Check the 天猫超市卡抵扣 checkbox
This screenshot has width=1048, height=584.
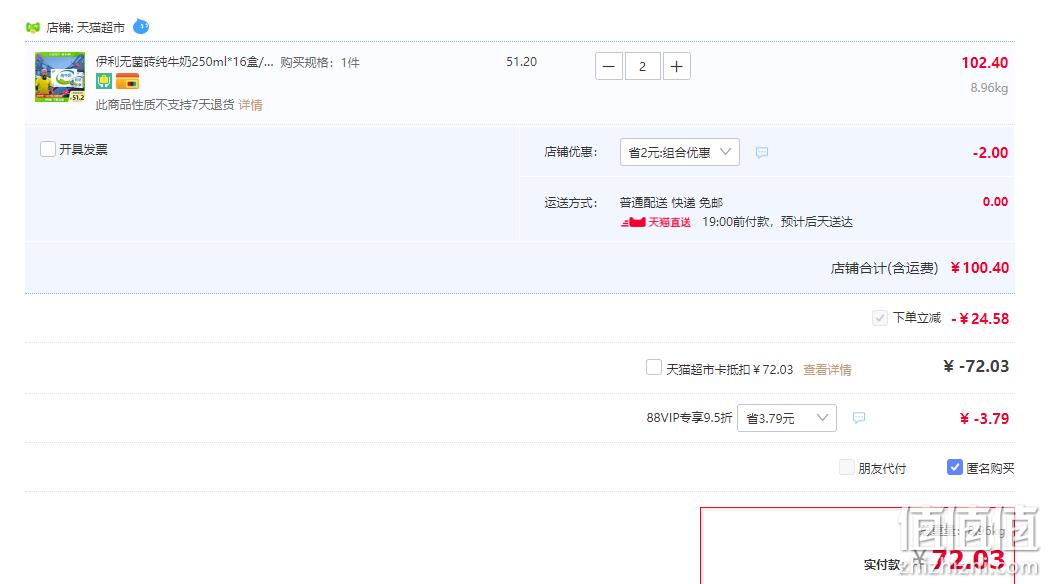(x=654, y=368)
